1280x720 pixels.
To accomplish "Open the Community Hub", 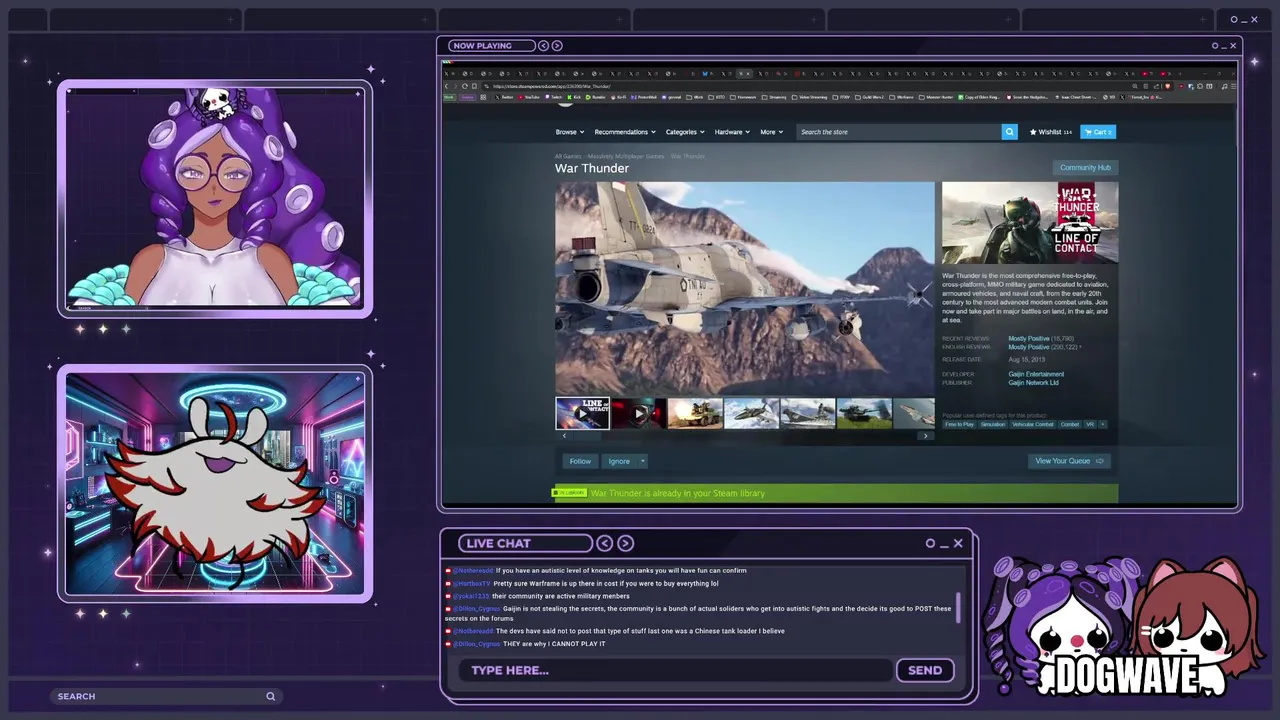I will point(1085,168).
